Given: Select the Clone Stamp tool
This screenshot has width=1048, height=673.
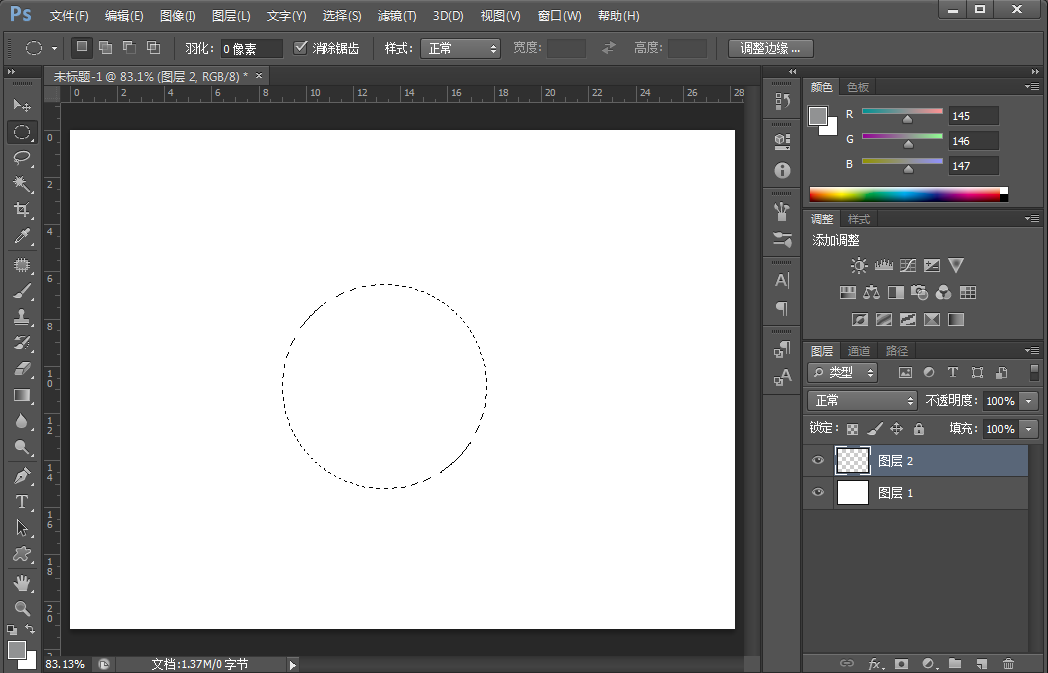Looking at the screenshot, I should (22, 317).
